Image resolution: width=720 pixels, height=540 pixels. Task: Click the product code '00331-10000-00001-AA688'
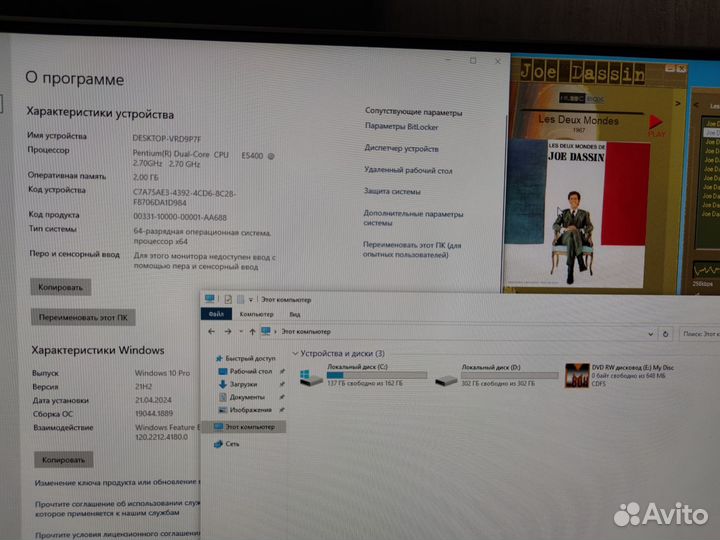180,217
